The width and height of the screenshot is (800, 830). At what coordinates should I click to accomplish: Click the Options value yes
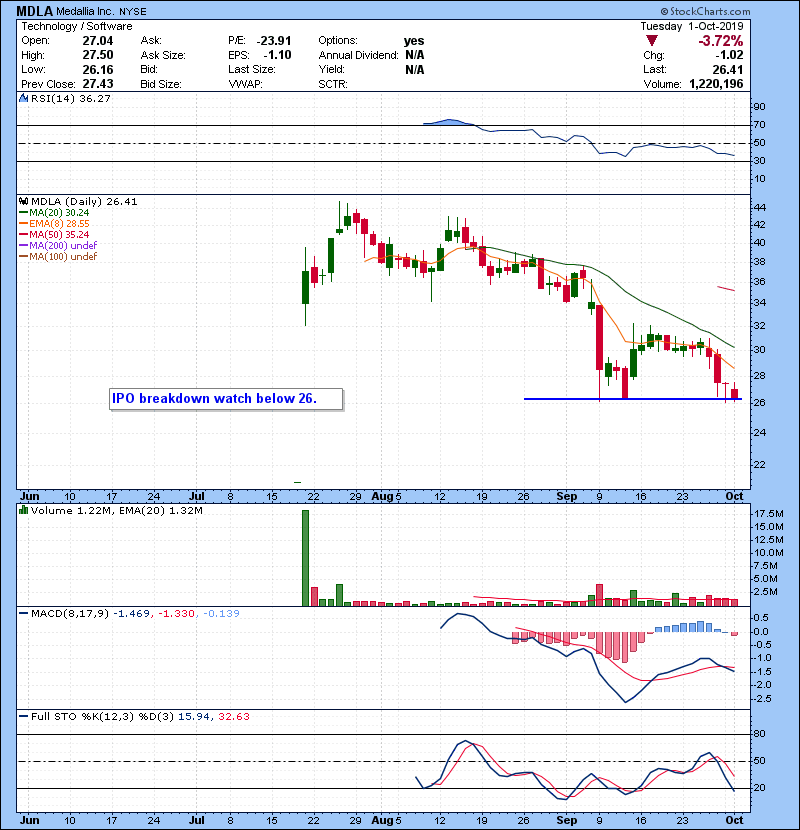coord(414,41)
